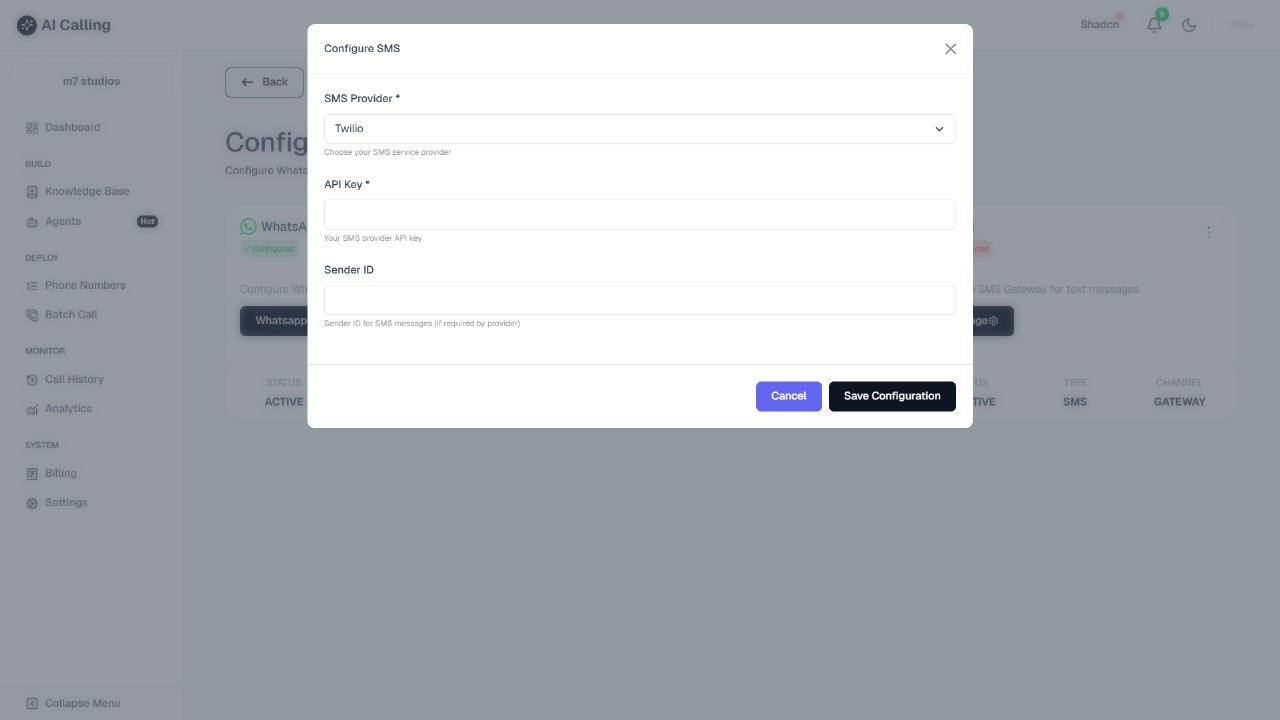Cancel the SMS configuration dialog
This screenshot has height=720, width=1280.
pyautogui.click(x=788, y=396)
